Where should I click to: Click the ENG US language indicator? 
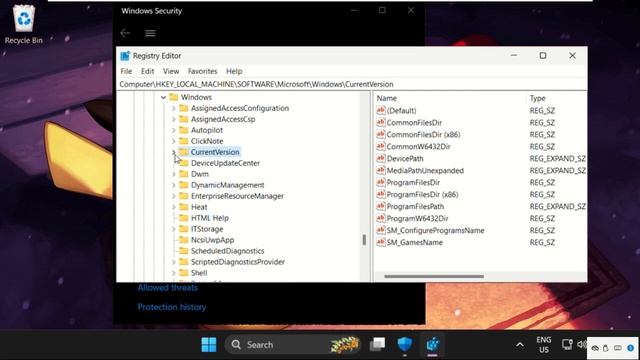coord(544,345)
